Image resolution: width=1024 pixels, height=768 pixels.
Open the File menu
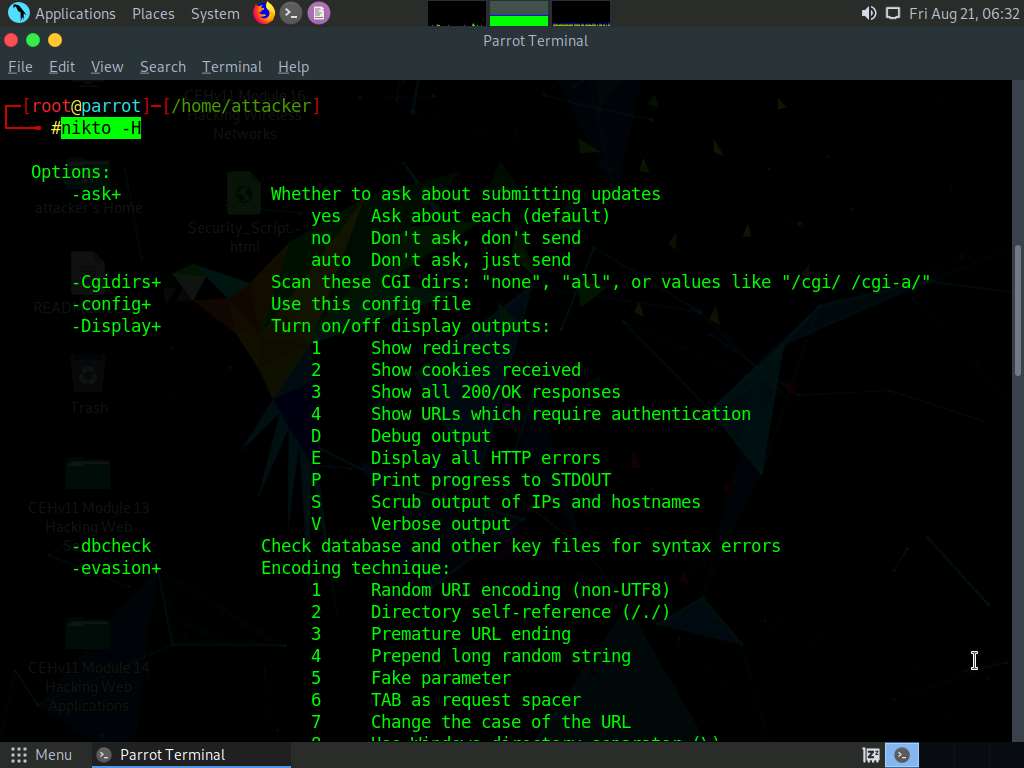(x=20, y=67)
